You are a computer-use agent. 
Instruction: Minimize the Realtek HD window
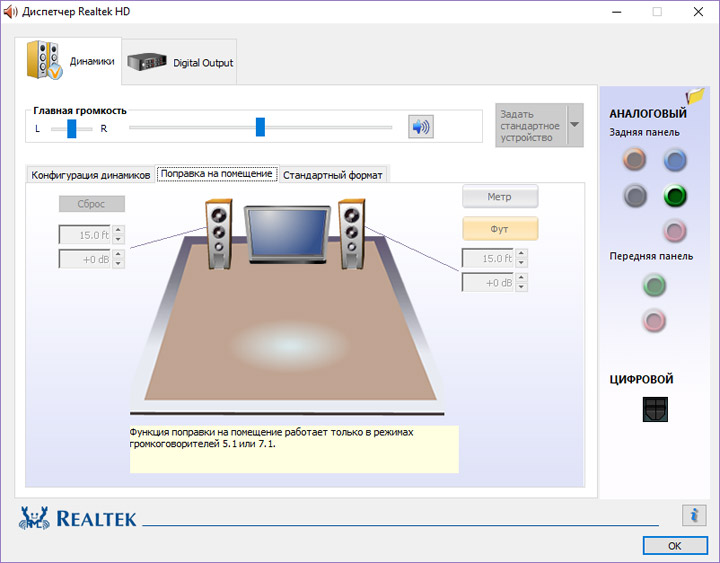coord(616,11)
